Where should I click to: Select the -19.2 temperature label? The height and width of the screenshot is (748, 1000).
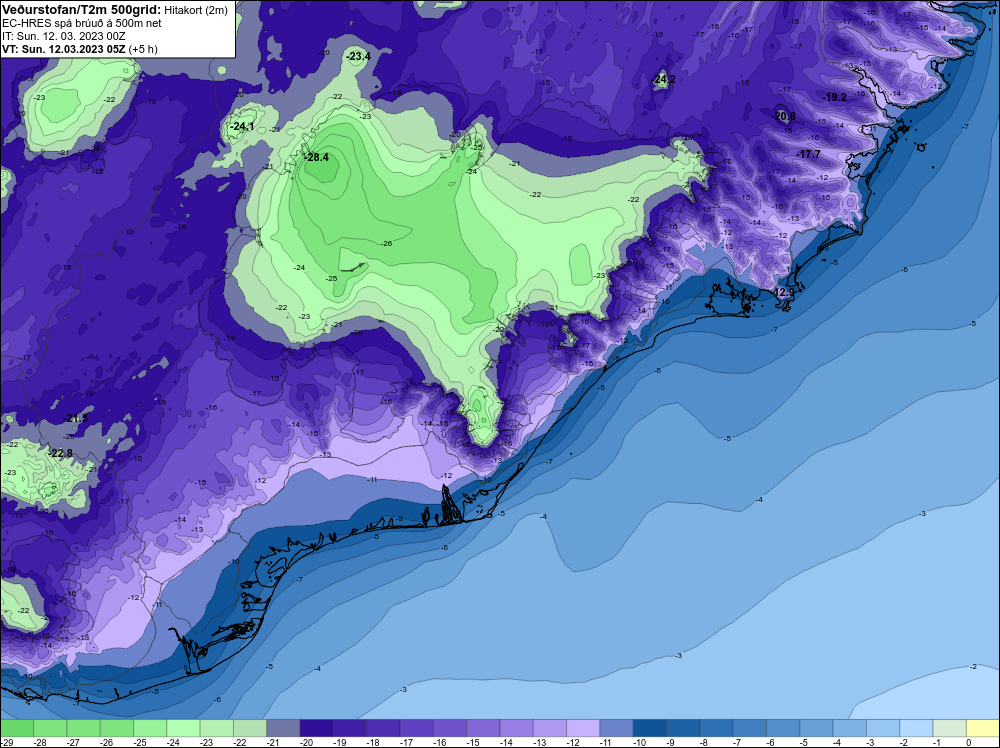coord(834,97)
